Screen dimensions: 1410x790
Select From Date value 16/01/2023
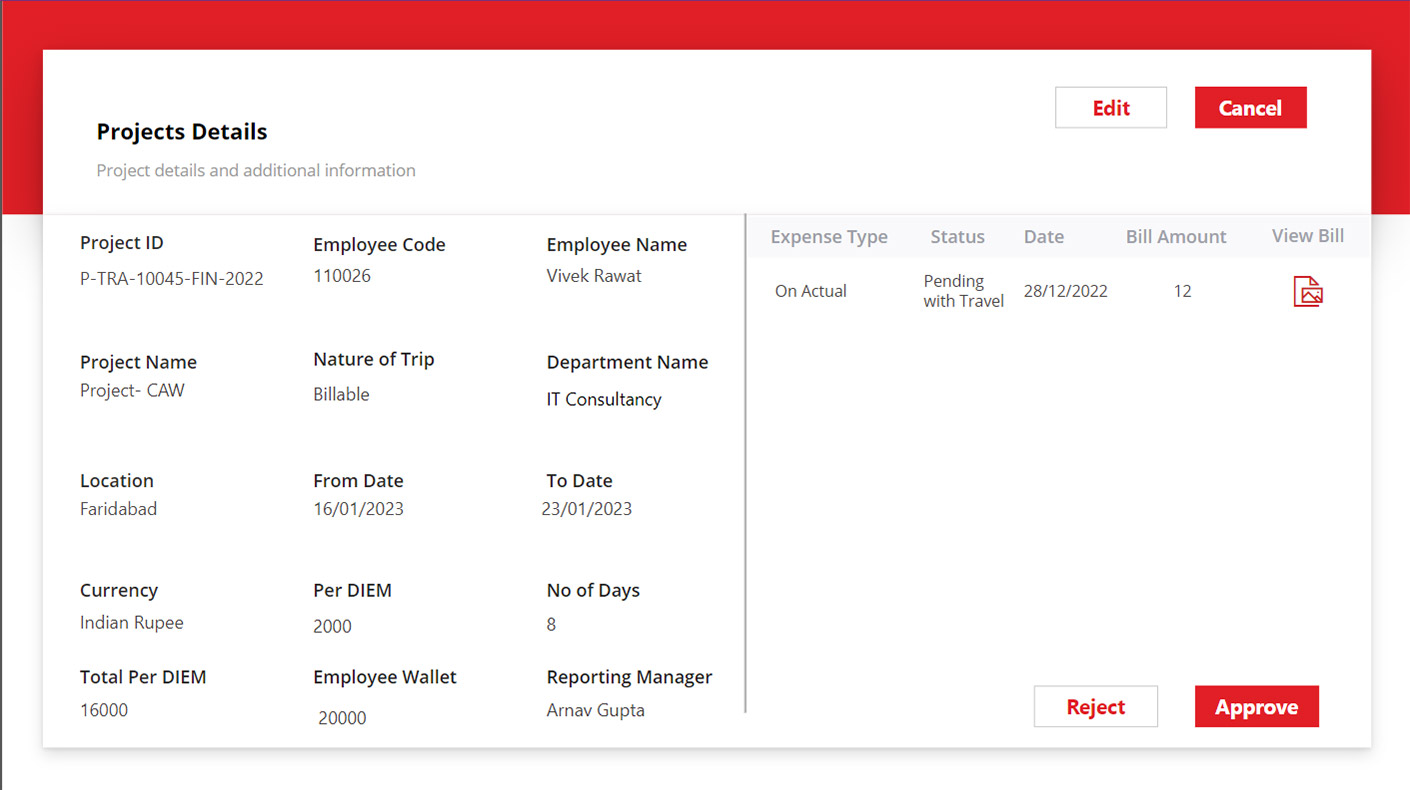coord(358,509)
